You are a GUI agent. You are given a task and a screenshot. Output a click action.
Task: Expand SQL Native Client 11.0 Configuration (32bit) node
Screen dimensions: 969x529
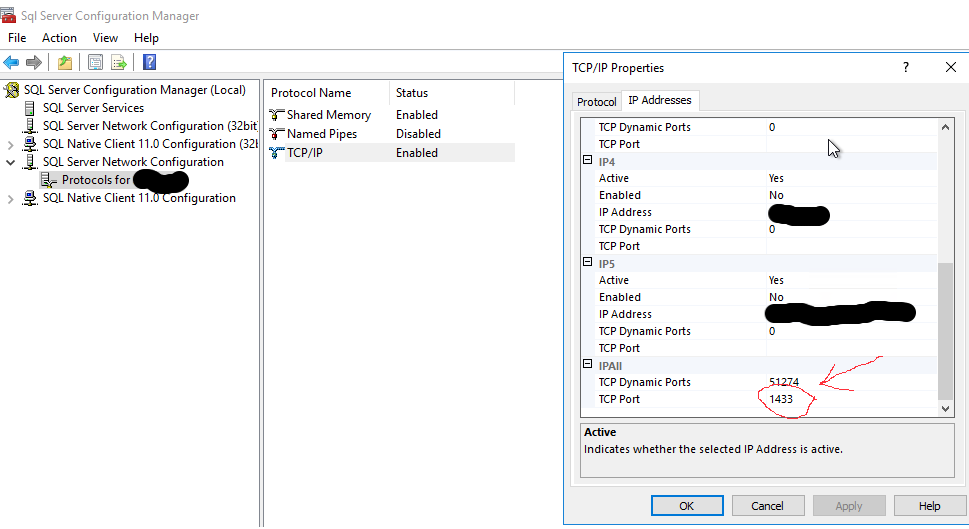(10, 145)
